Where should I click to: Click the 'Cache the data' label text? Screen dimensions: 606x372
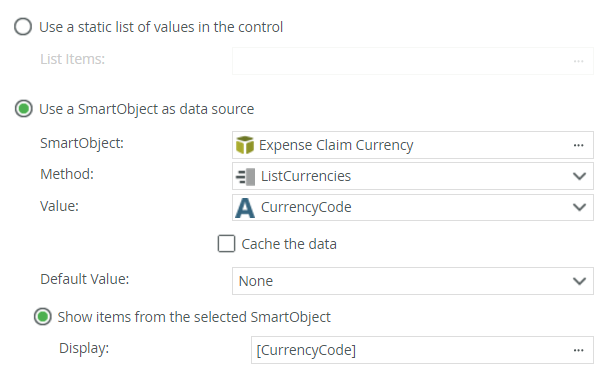pyautogui.click(x=289, y=244)
